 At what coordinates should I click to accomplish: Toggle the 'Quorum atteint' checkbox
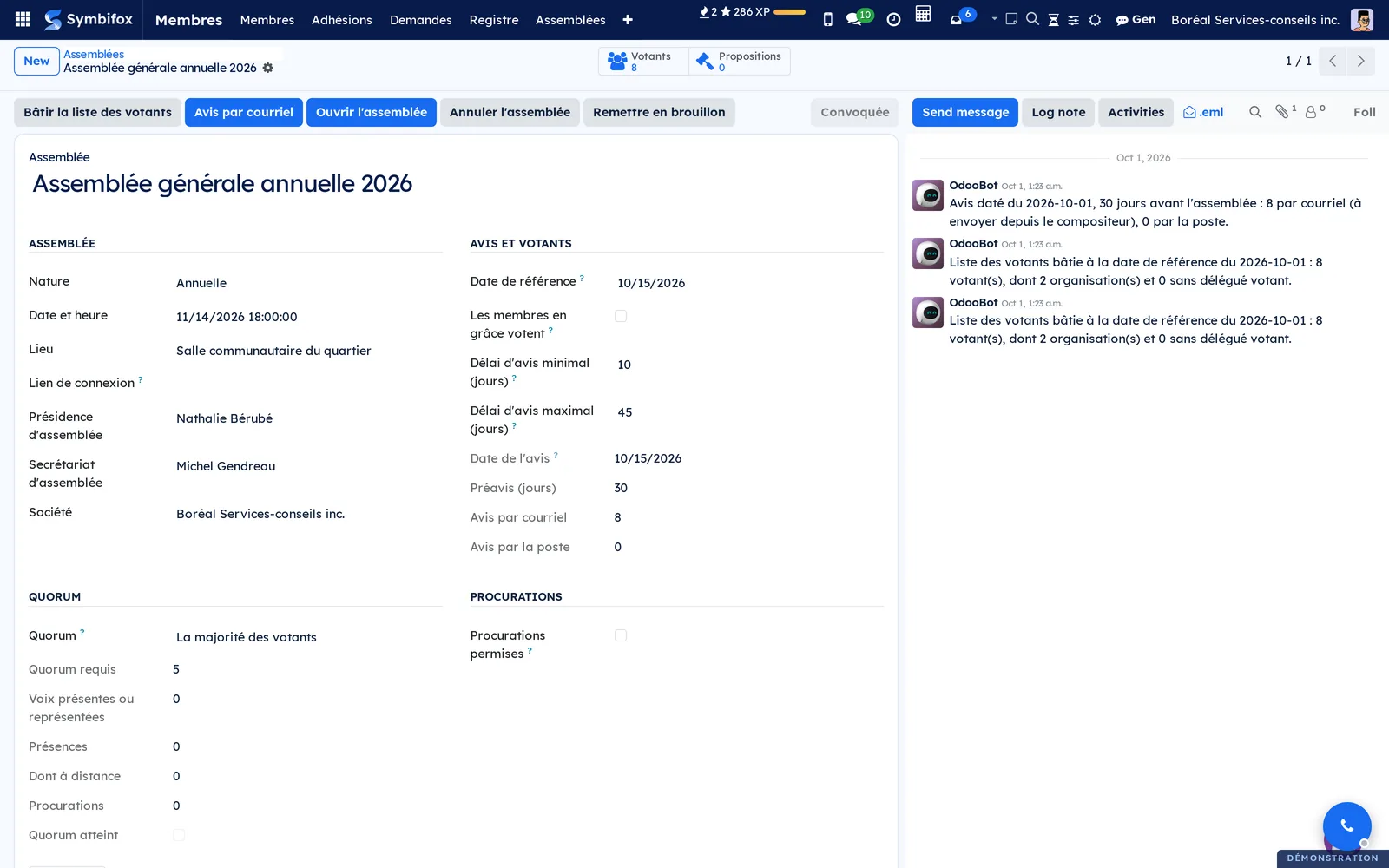click(179, 835)
